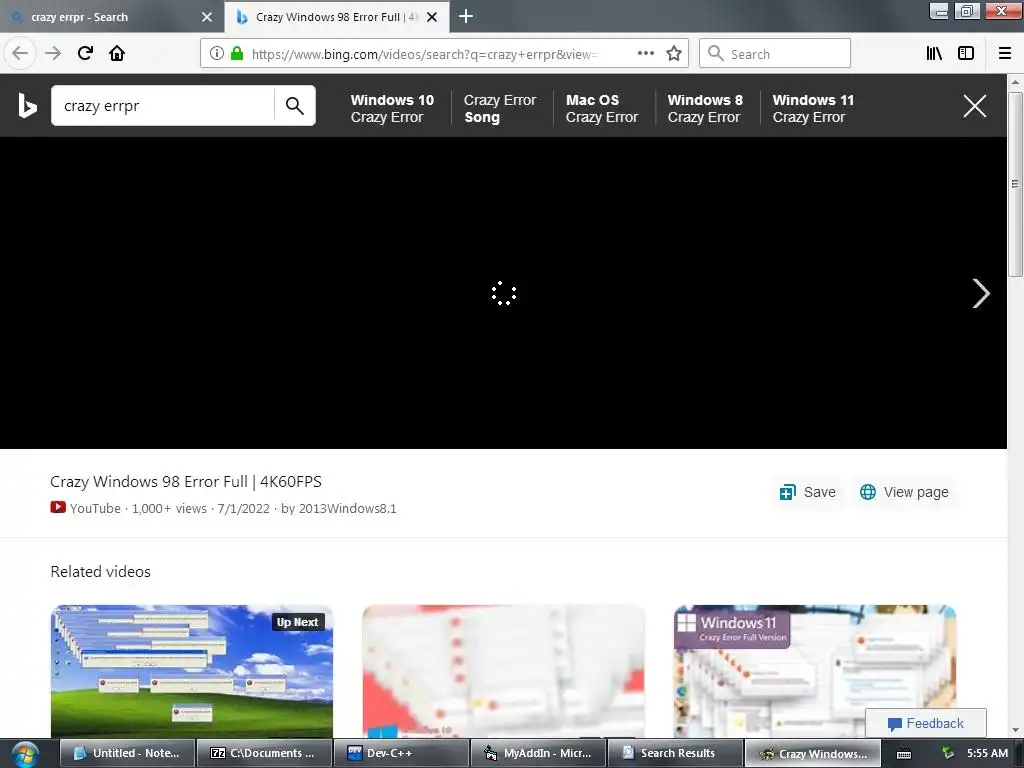Click the scrollbar up arrow
Image resolution: width=1024 pixels, height=768 pixels.
(1015, 82)
